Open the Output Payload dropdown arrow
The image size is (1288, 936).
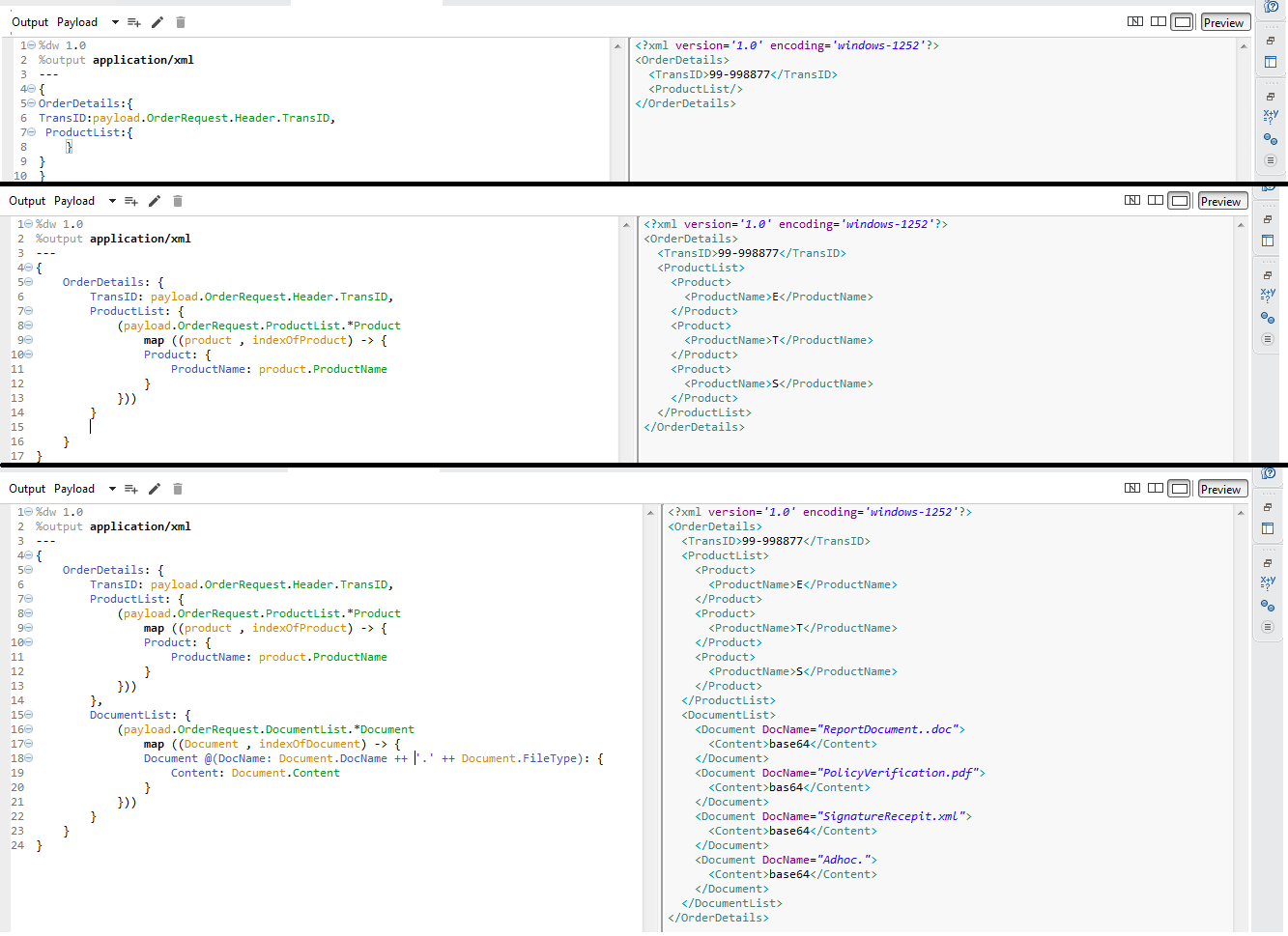[x=113, y=21]
